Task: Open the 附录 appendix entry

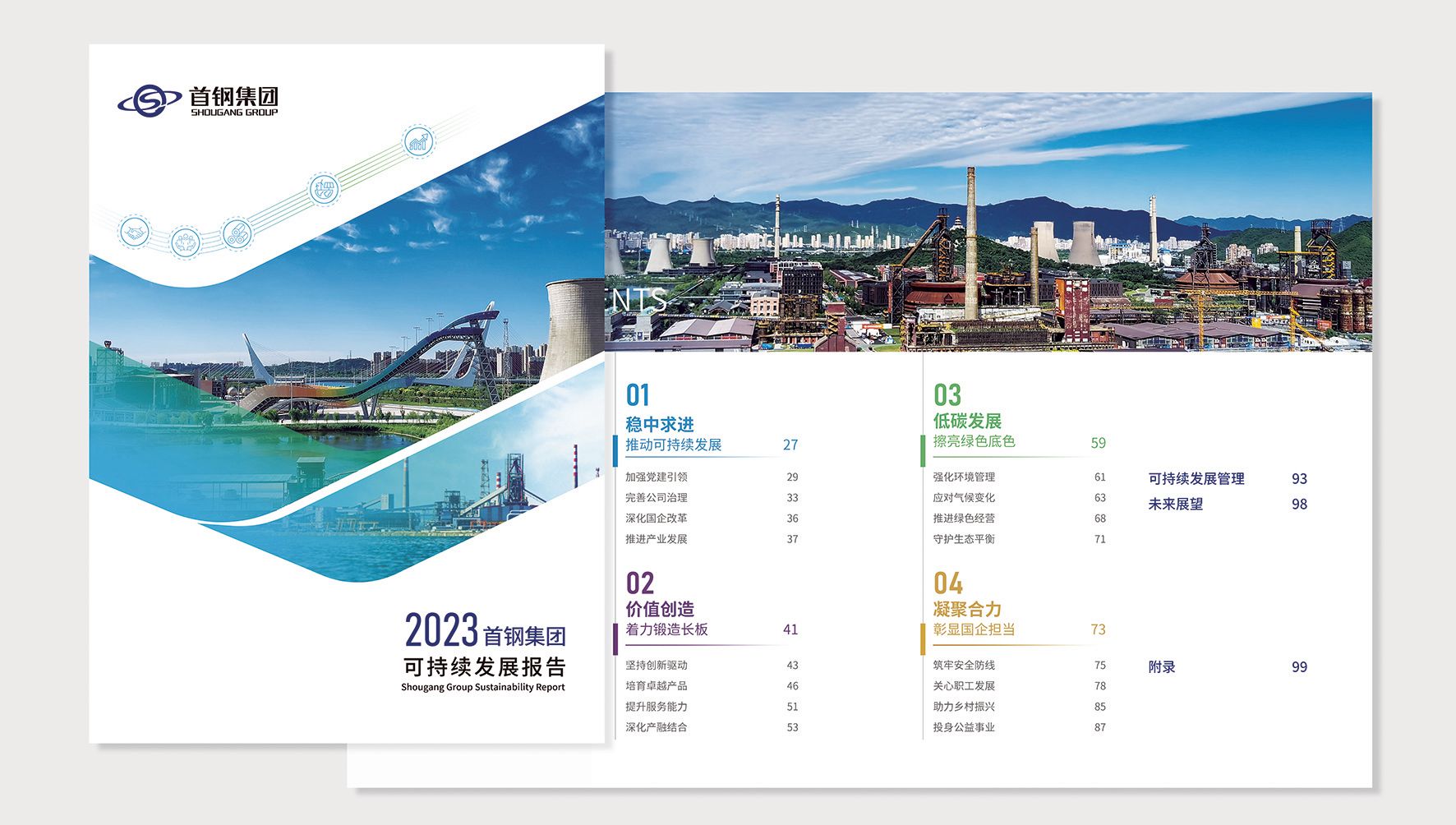Action: coord(1162,666)
